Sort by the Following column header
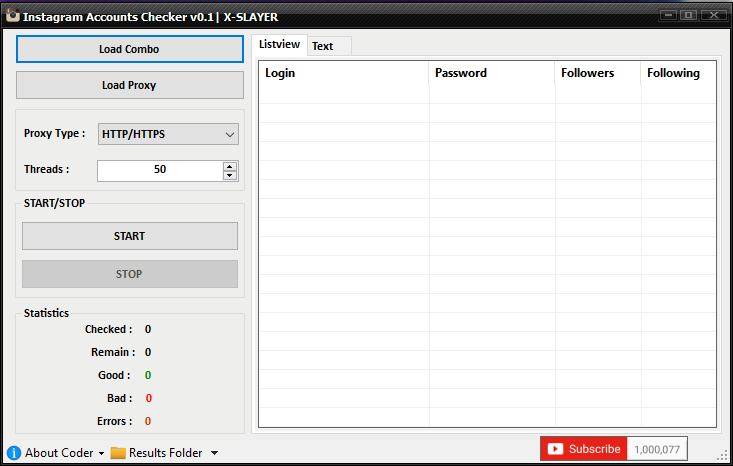 click(678, 73)
